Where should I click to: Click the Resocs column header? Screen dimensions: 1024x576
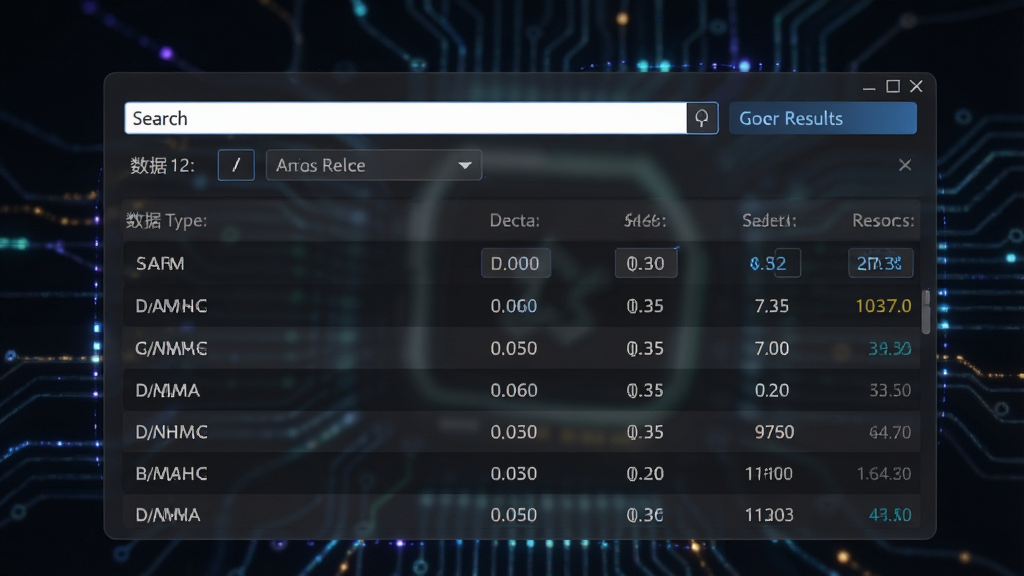[x=883, y=221]
